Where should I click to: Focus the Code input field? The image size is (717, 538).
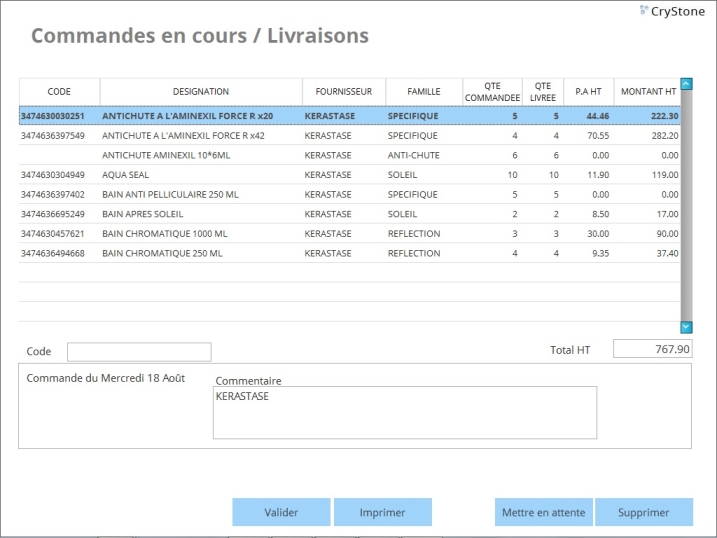click(x=139, y=352)
